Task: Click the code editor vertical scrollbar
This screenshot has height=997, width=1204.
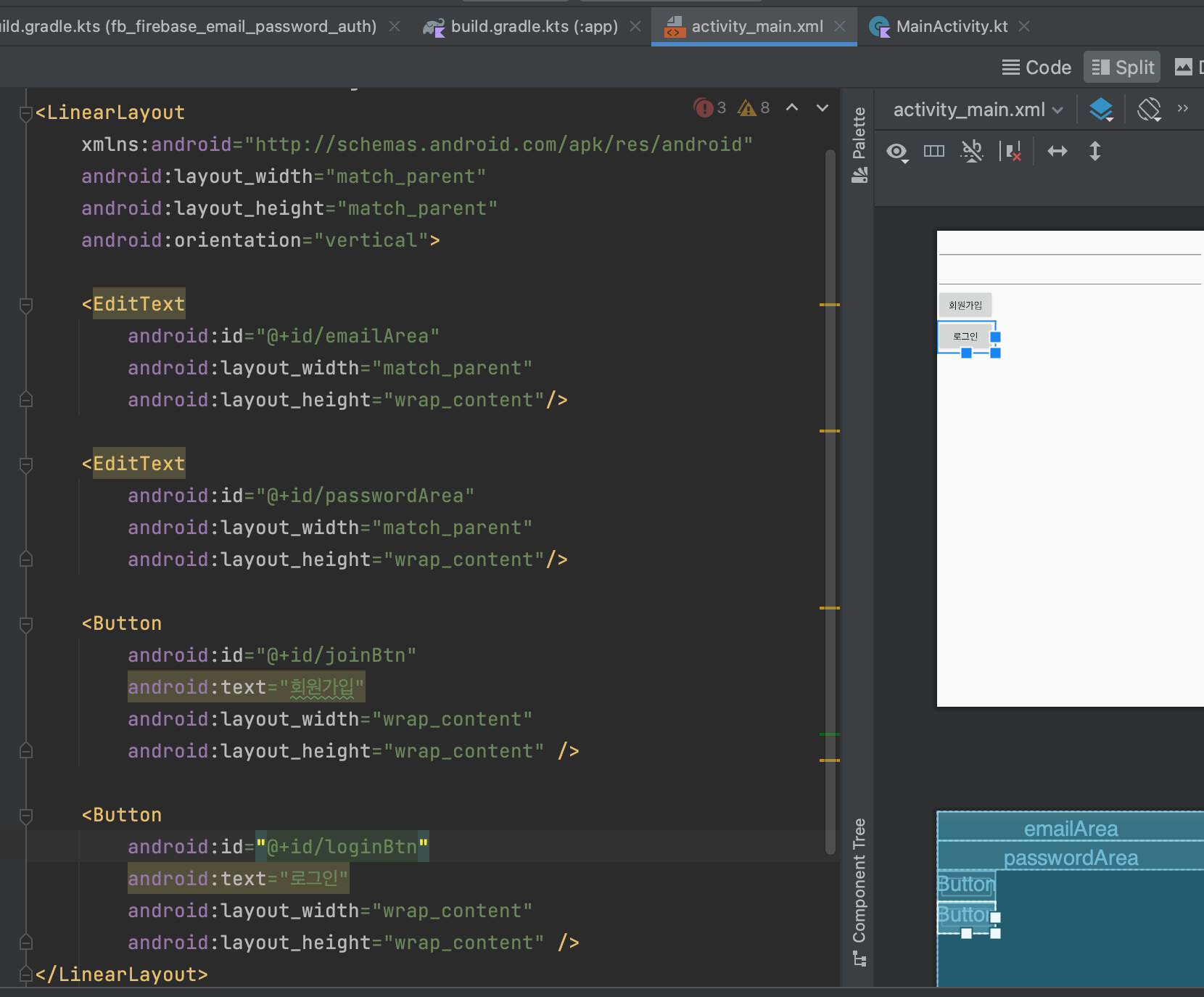Action: [830, 501]
